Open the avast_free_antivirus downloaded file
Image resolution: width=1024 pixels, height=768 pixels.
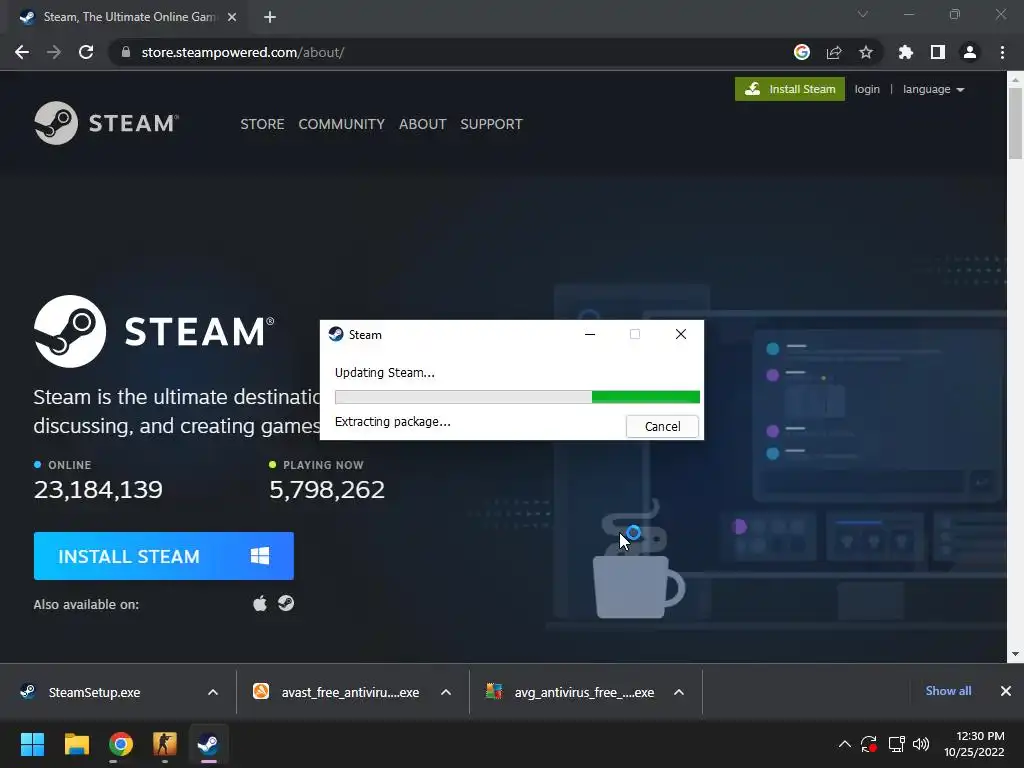336,692
